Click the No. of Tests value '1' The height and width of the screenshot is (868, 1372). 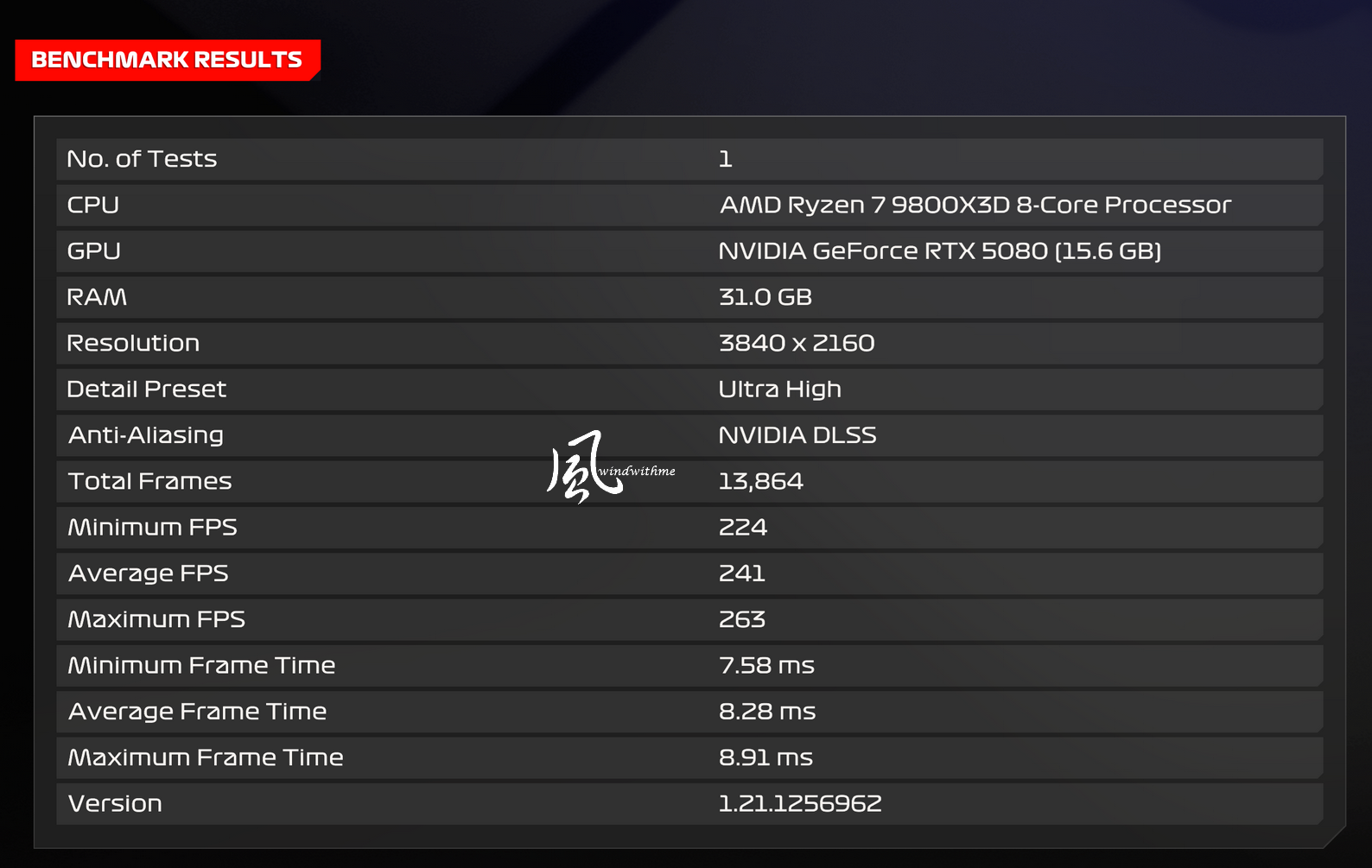[726, 159]
